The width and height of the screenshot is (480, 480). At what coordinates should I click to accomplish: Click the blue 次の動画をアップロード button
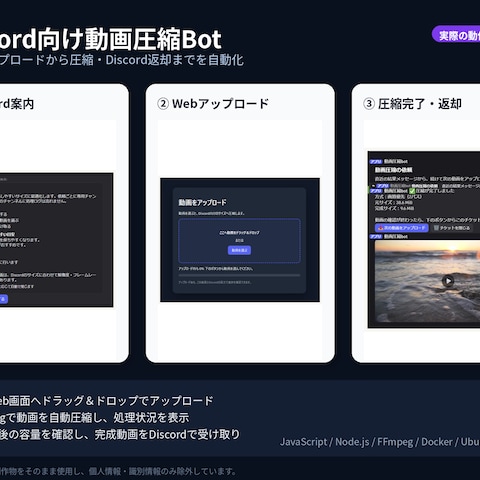(x=402, y=228)
